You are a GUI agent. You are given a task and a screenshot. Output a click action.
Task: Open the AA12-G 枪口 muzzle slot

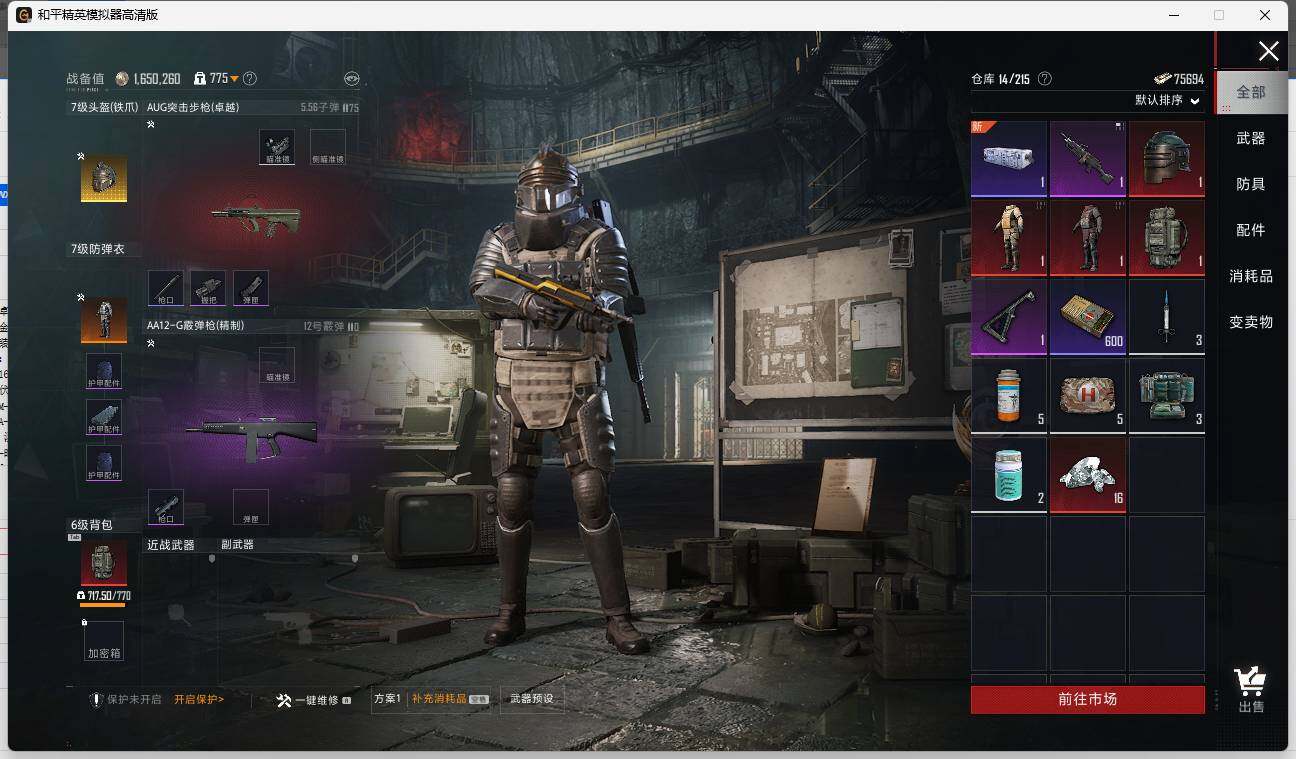point(166,507)
